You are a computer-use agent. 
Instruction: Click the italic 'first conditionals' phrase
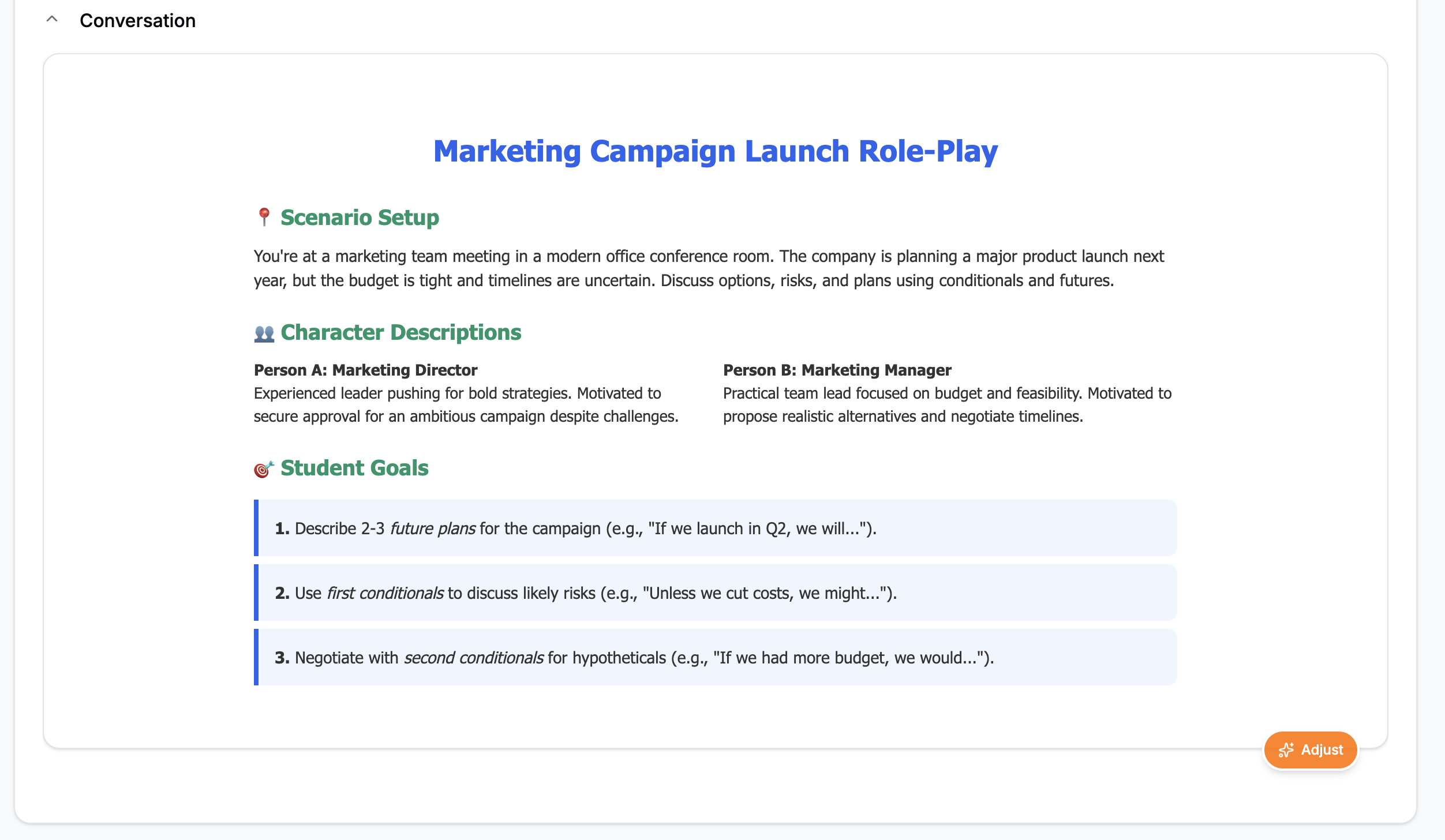[x=385, y=593]
